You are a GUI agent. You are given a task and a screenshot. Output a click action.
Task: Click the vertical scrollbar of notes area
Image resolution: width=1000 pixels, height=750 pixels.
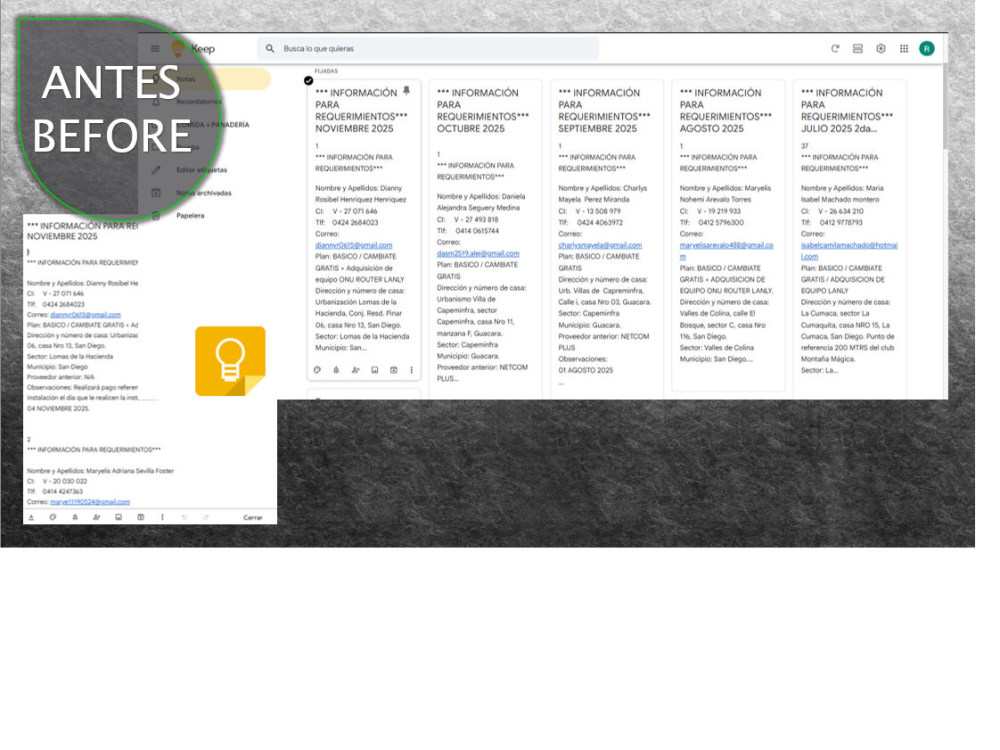pyautogui.click(x=945, y=108)
